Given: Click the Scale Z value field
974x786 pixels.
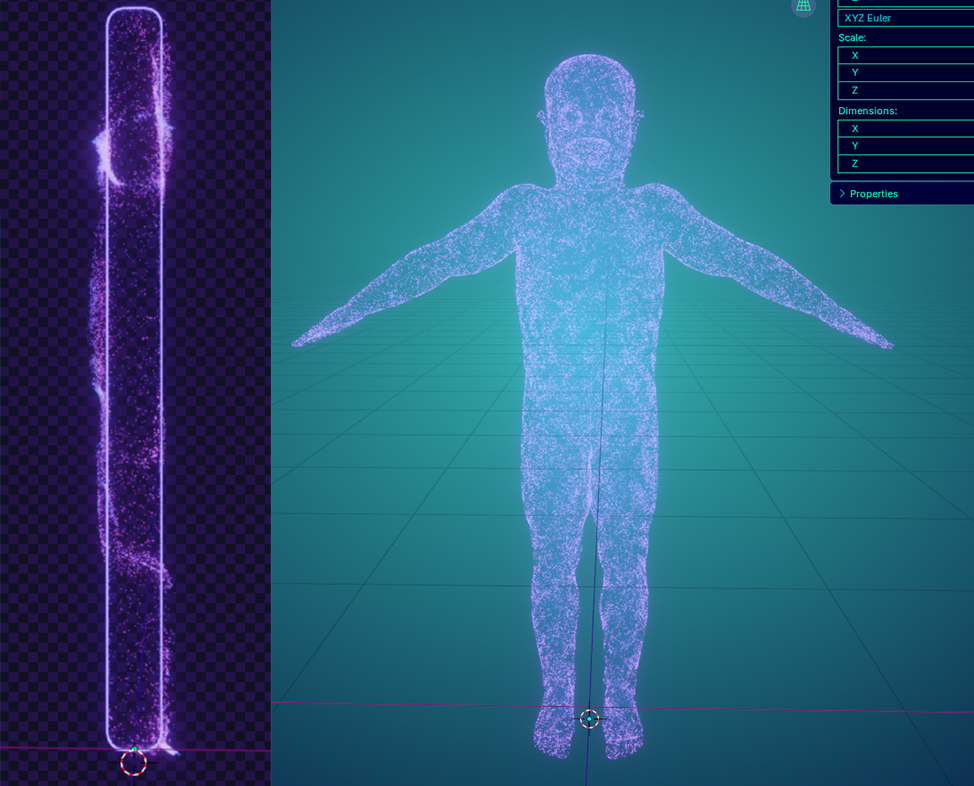Looking at the screenshot, I should [905, 90].
